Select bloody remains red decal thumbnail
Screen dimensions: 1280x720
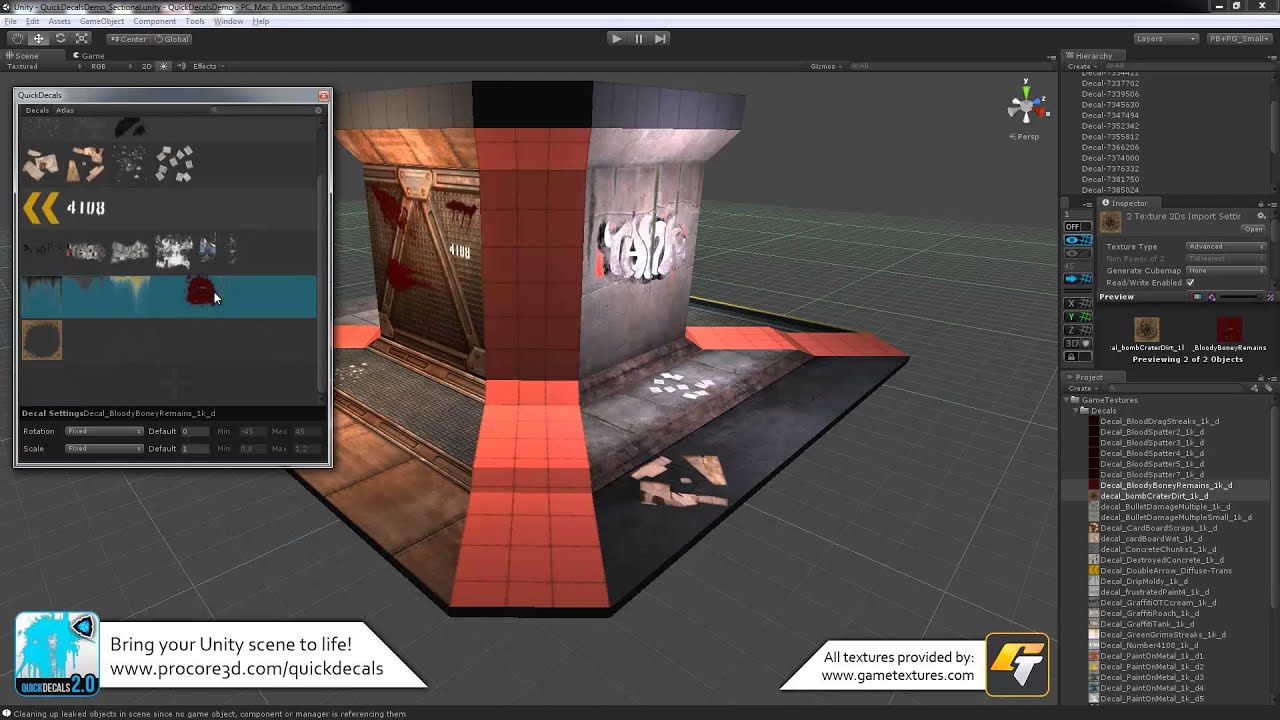click(x=201, y=291)
